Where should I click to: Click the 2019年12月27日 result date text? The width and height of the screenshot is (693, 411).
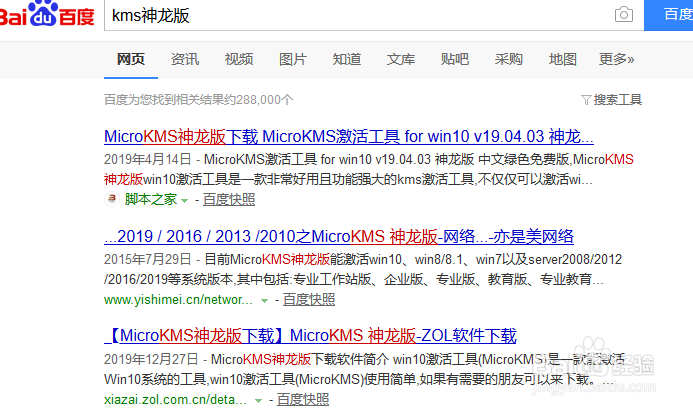click(x=151, y=359)
